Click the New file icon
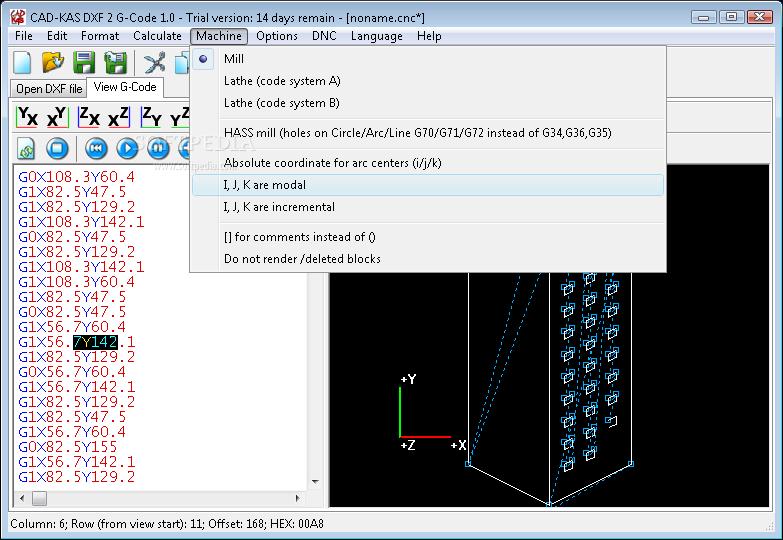 pos(22,63)
